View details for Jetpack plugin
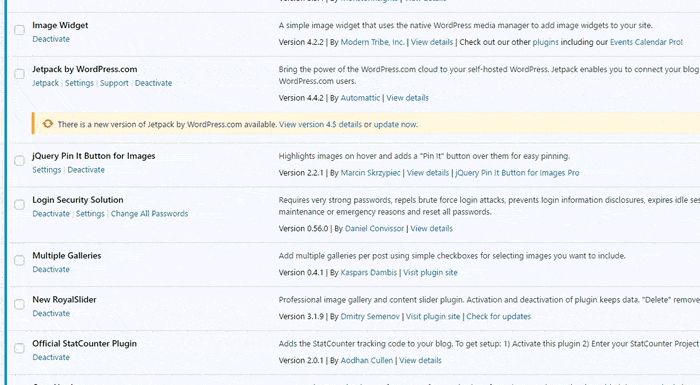 [407, 98]
